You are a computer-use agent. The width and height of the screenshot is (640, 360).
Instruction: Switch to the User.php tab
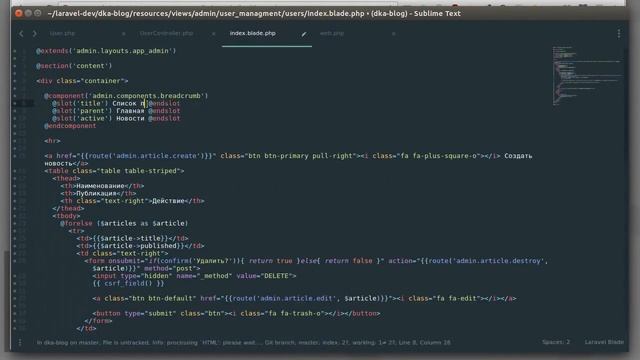pyautogui.click(x=62, y=33)
